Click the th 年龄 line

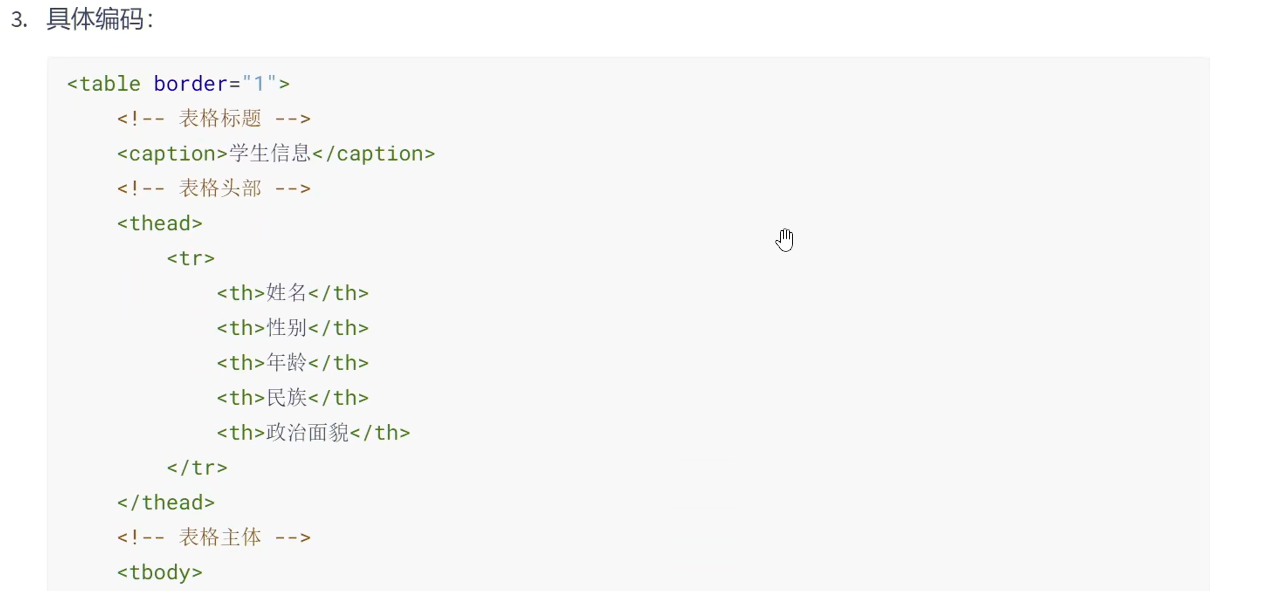[293, 363]
